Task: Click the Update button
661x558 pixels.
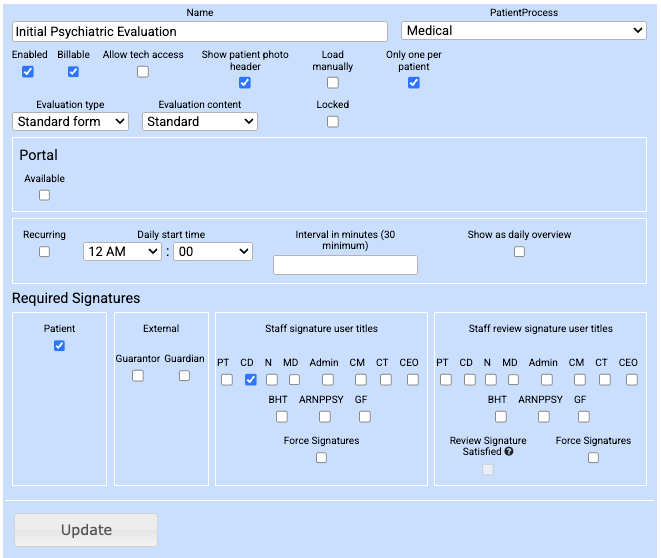Action: tap(86, 530)
